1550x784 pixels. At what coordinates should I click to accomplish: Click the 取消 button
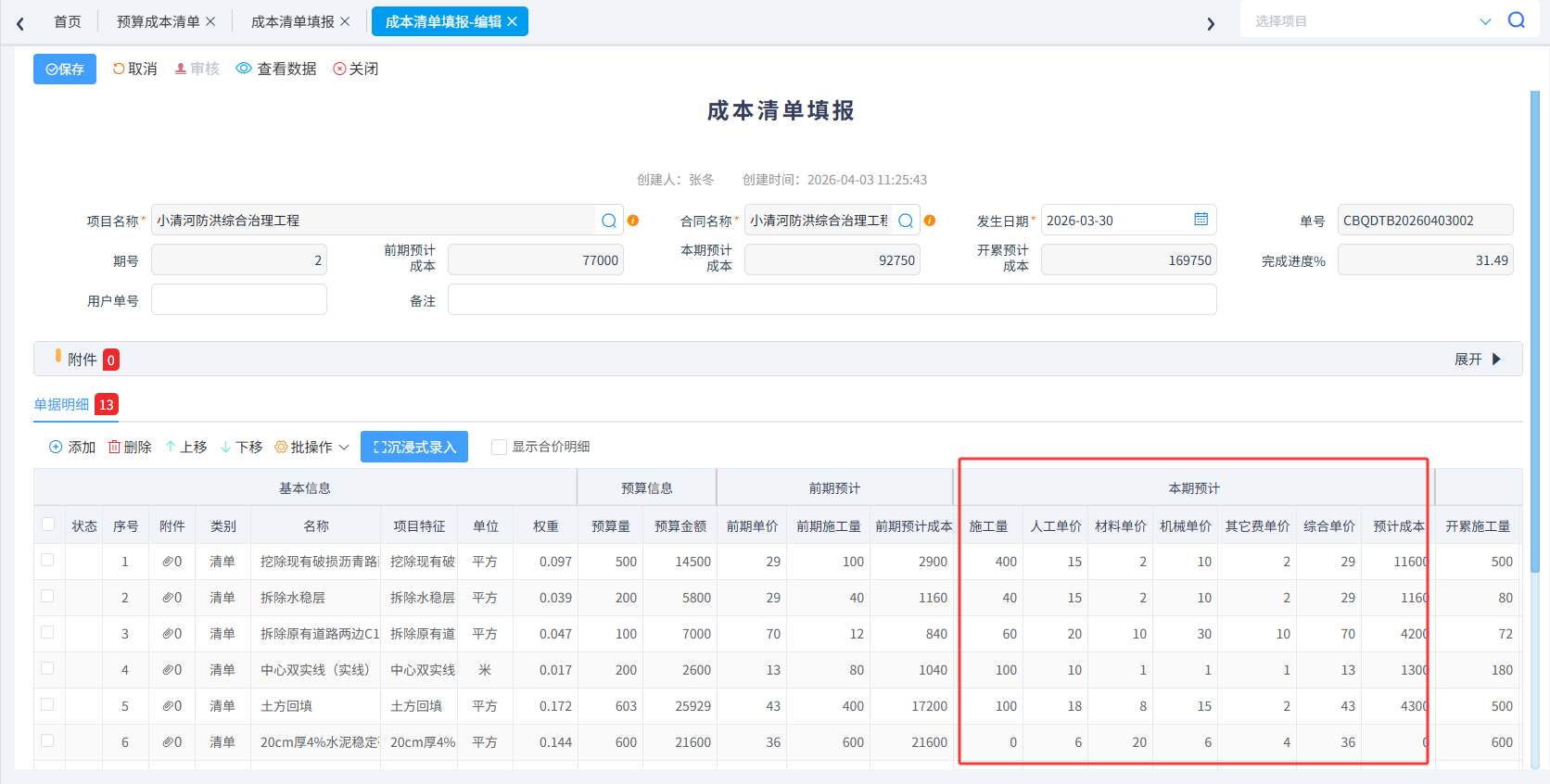pos(134,69)
